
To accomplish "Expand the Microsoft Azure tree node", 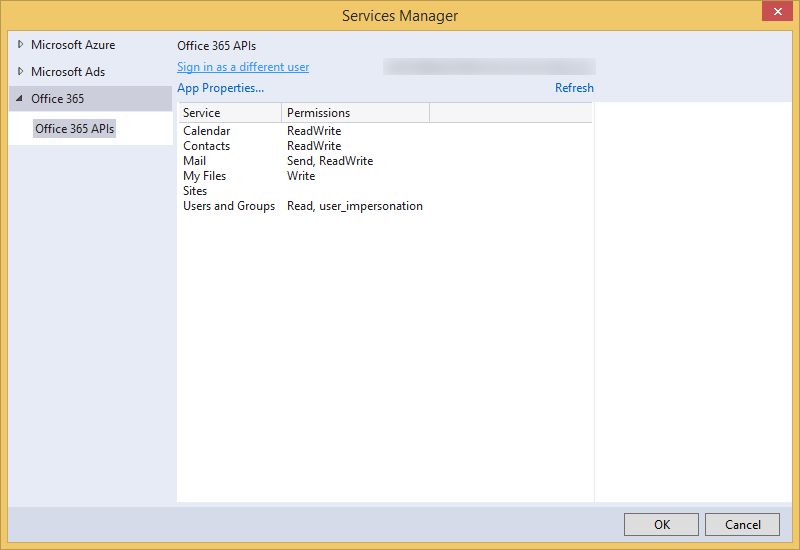I will [20, 44].
